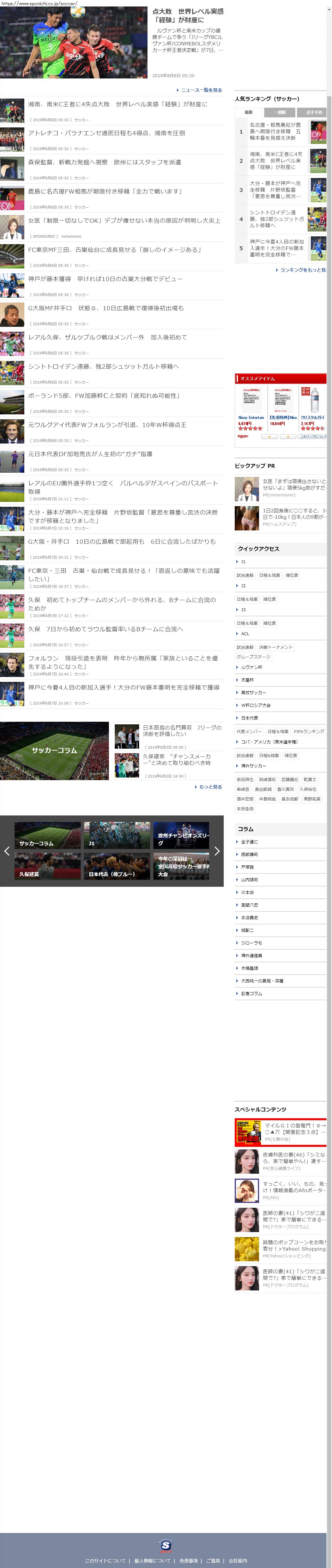Click the 決勝トーナメント button under ACL

[x=275, y=647]
